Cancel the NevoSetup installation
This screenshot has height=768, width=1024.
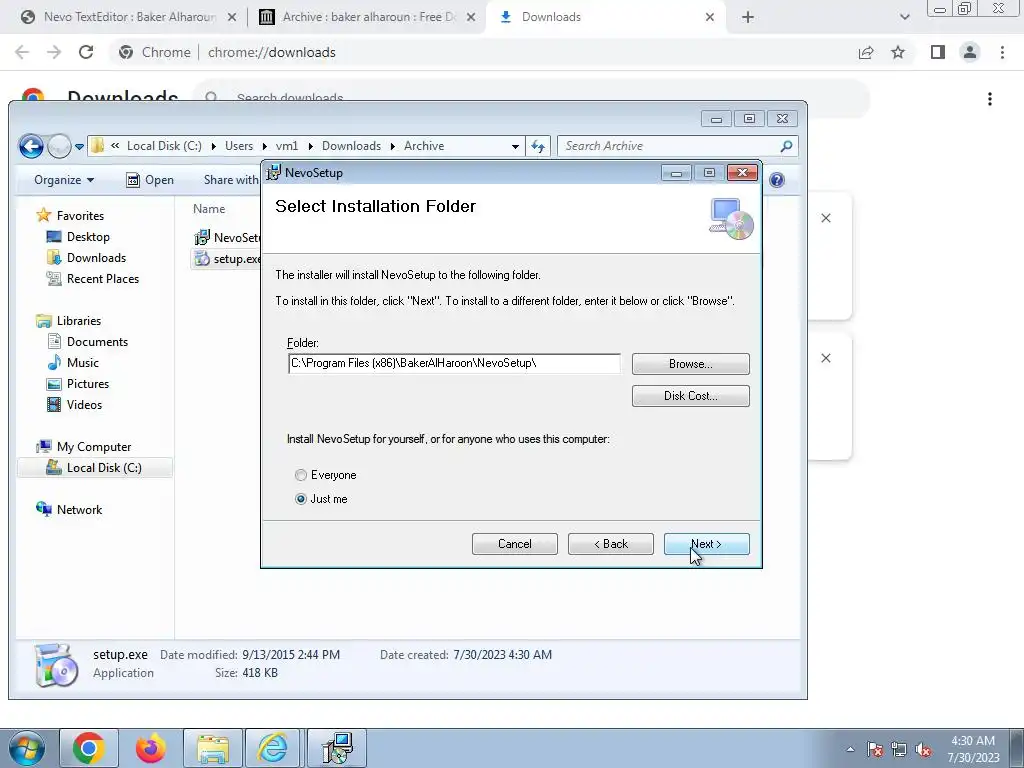(515, 544)
